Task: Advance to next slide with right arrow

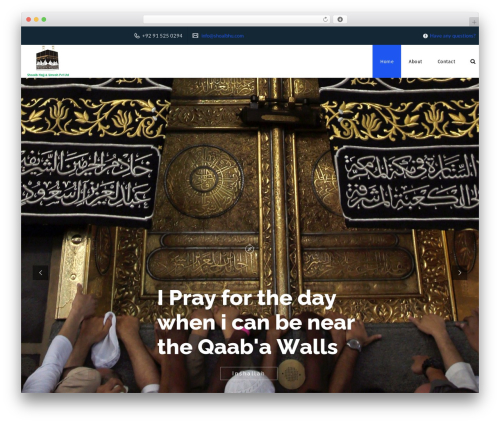Action: [x=460, y=273]
